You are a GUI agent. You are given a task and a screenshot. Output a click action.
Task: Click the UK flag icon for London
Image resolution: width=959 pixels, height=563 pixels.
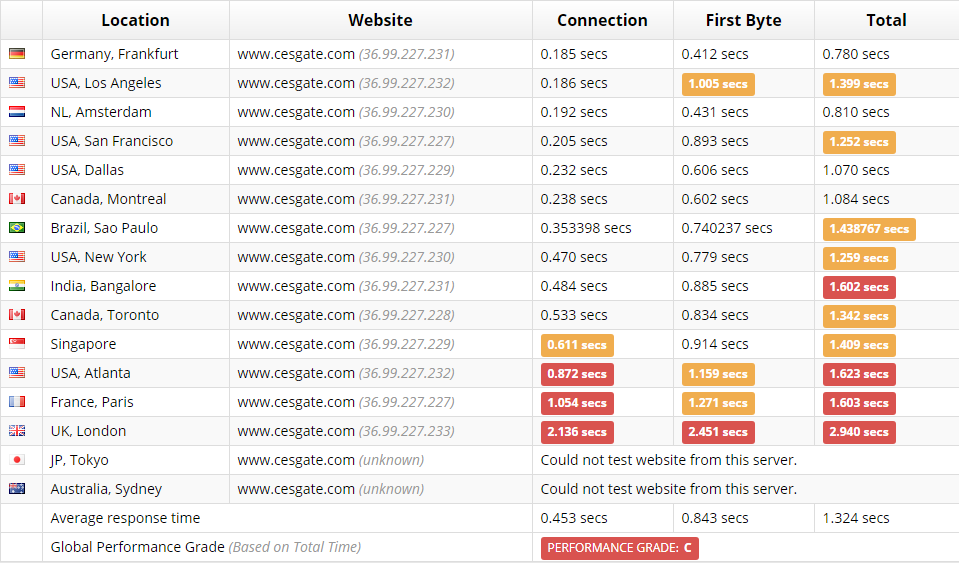[x=17, y=430]
